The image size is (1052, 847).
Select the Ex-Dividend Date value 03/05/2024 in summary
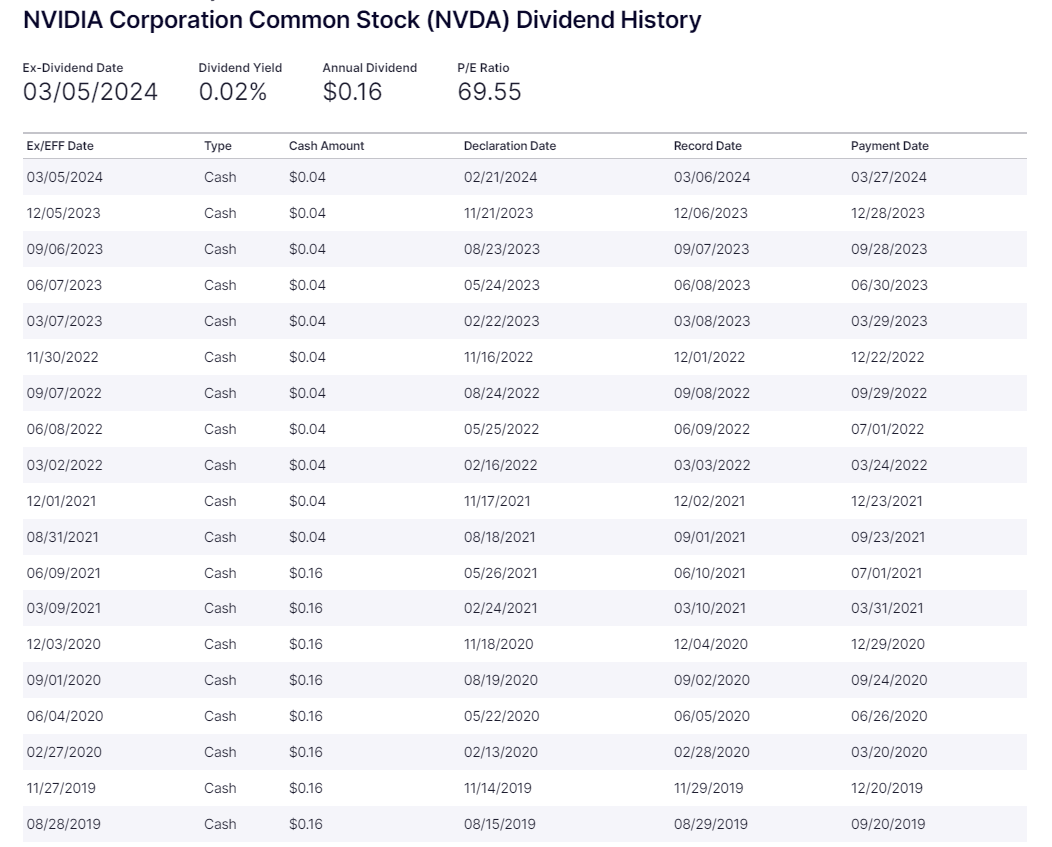click(x=91, y=92)
